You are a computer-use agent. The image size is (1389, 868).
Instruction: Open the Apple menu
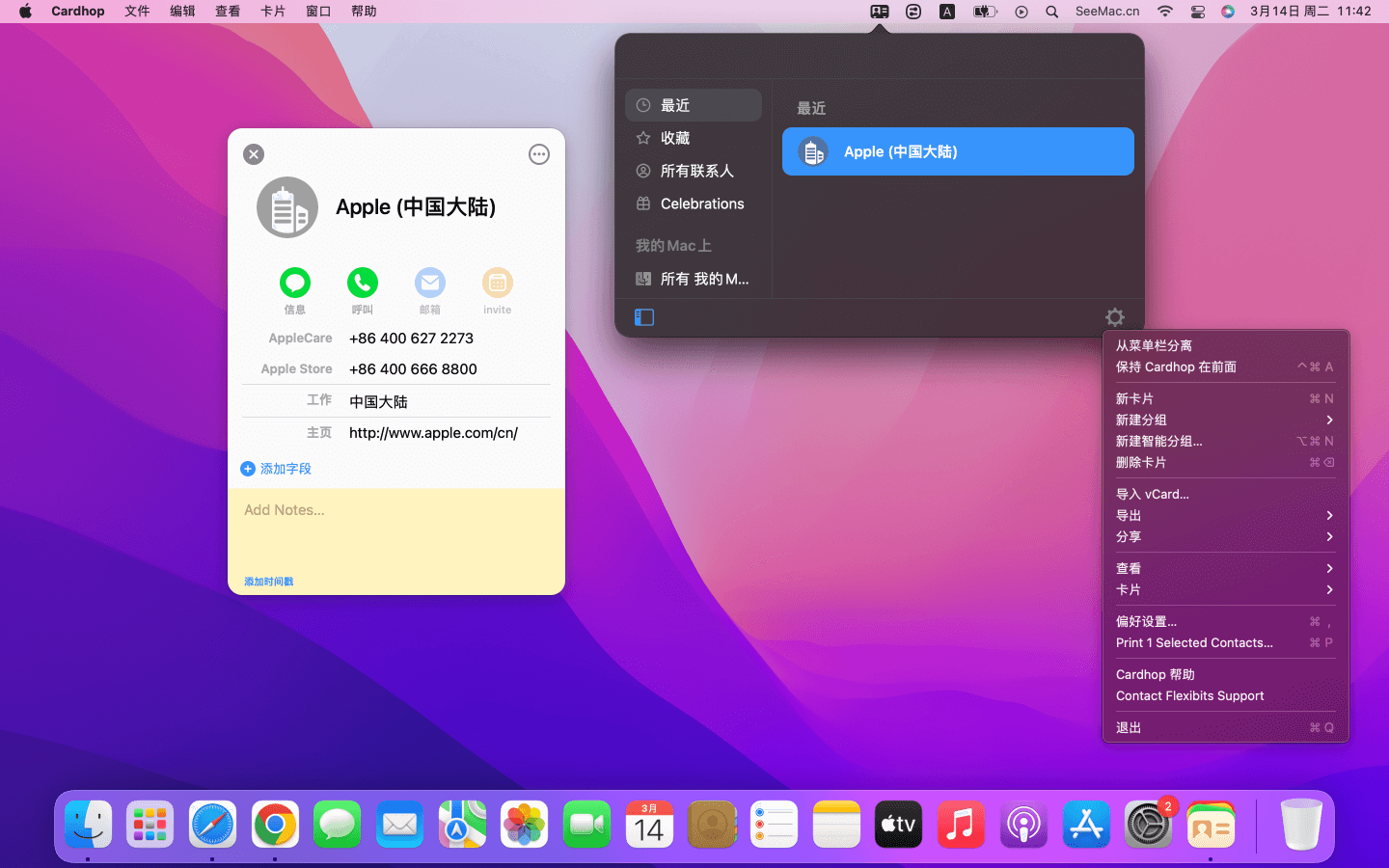pos(25,12)
